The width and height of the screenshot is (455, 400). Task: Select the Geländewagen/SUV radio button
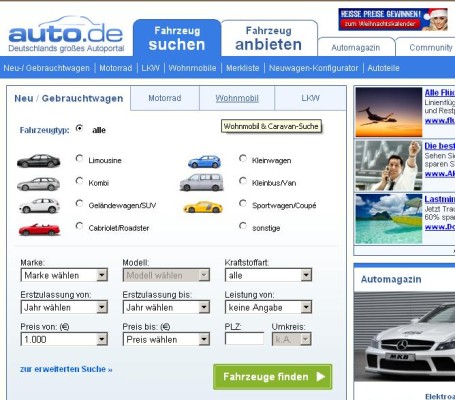[79, 203]
